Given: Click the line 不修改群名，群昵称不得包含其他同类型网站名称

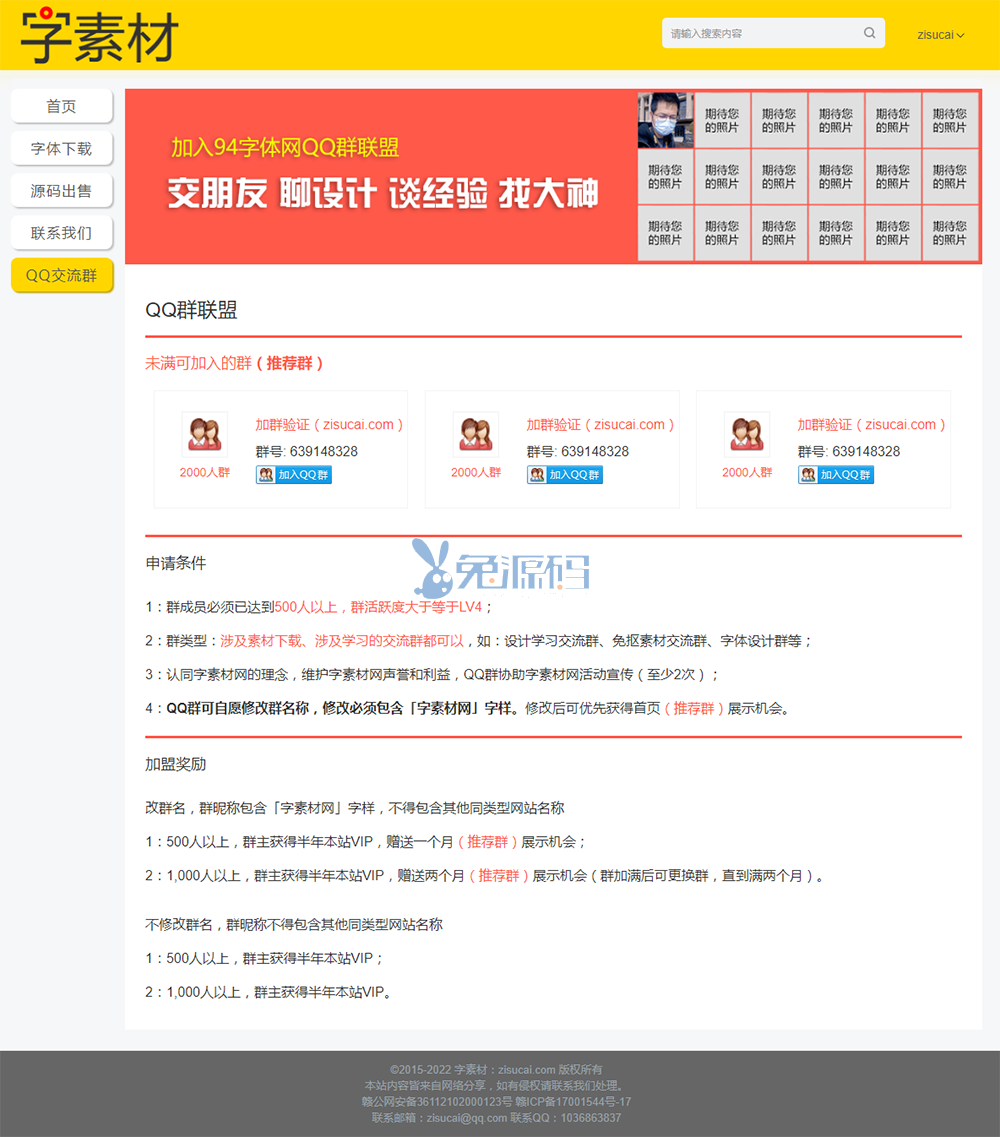Looking at the screenshot, I should coord(294,925).
